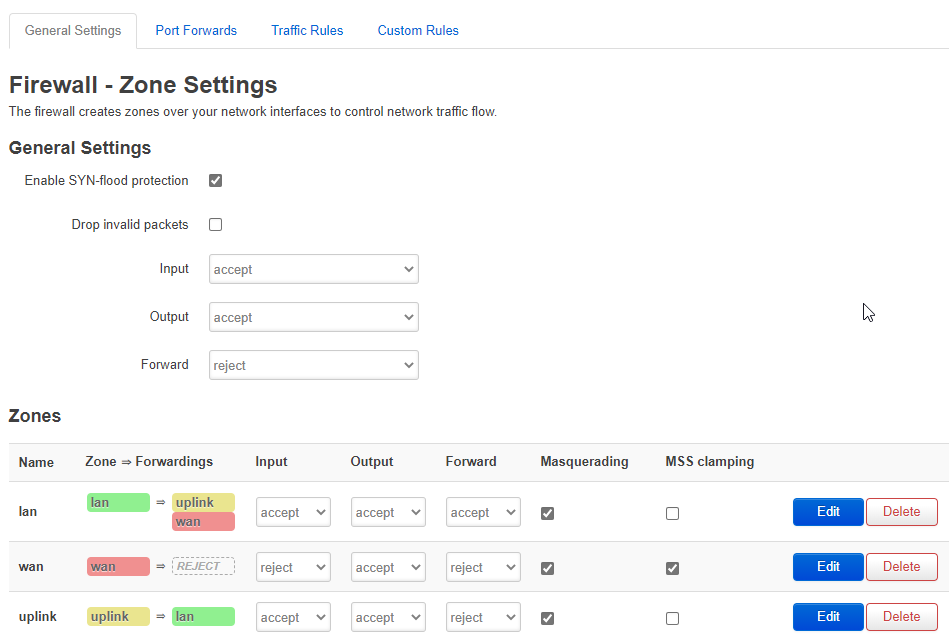Screen dimensions: 952x644
Task: Disable SYN-flood protection checkbox
Action: (x=215, y=181)
